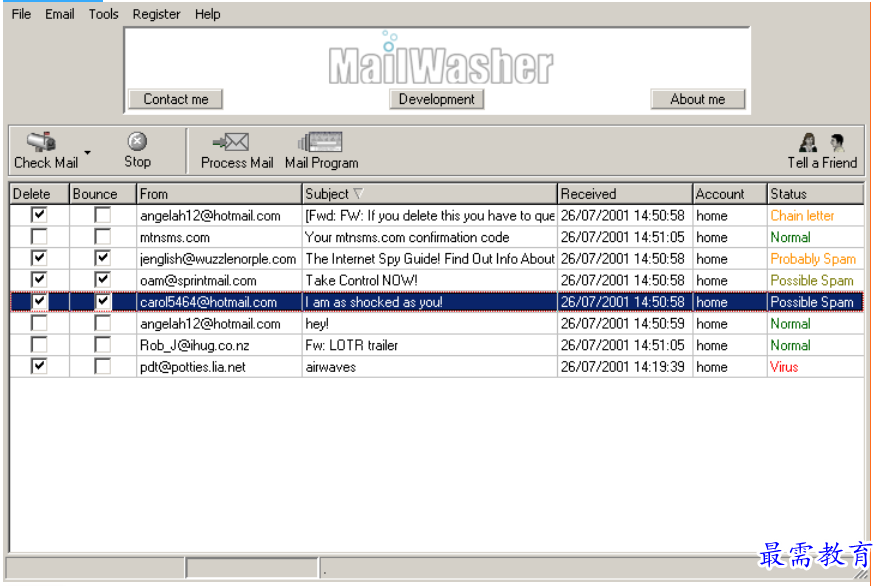Viewport: 881px width, 586px height.
Task: Click subject 'I am as shocked as you!'
Action: [374, 302]
